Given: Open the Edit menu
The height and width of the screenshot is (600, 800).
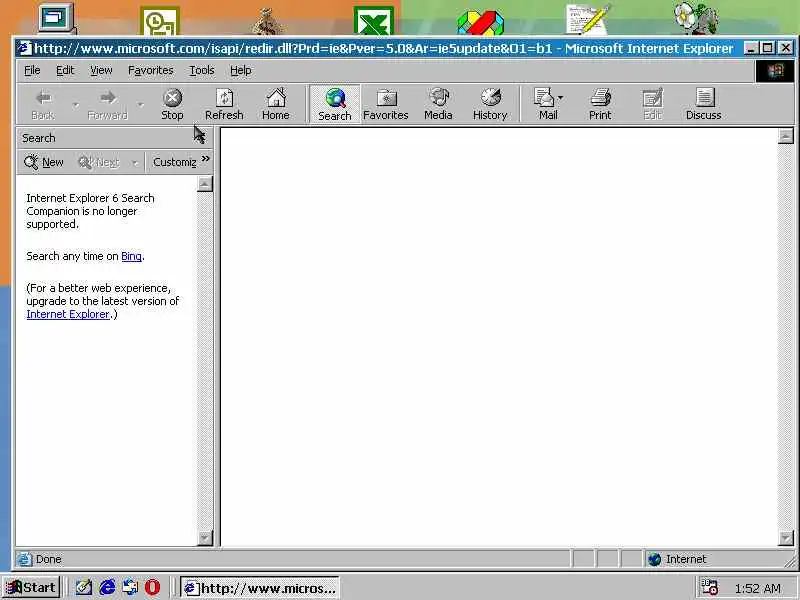Looking at the screenshot, I should tap(65, 70).
